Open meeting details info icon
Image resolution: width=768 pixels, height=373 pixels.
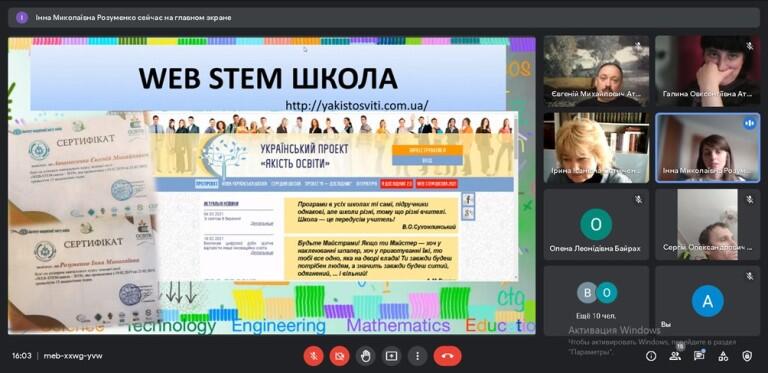(x=651, y=356)
